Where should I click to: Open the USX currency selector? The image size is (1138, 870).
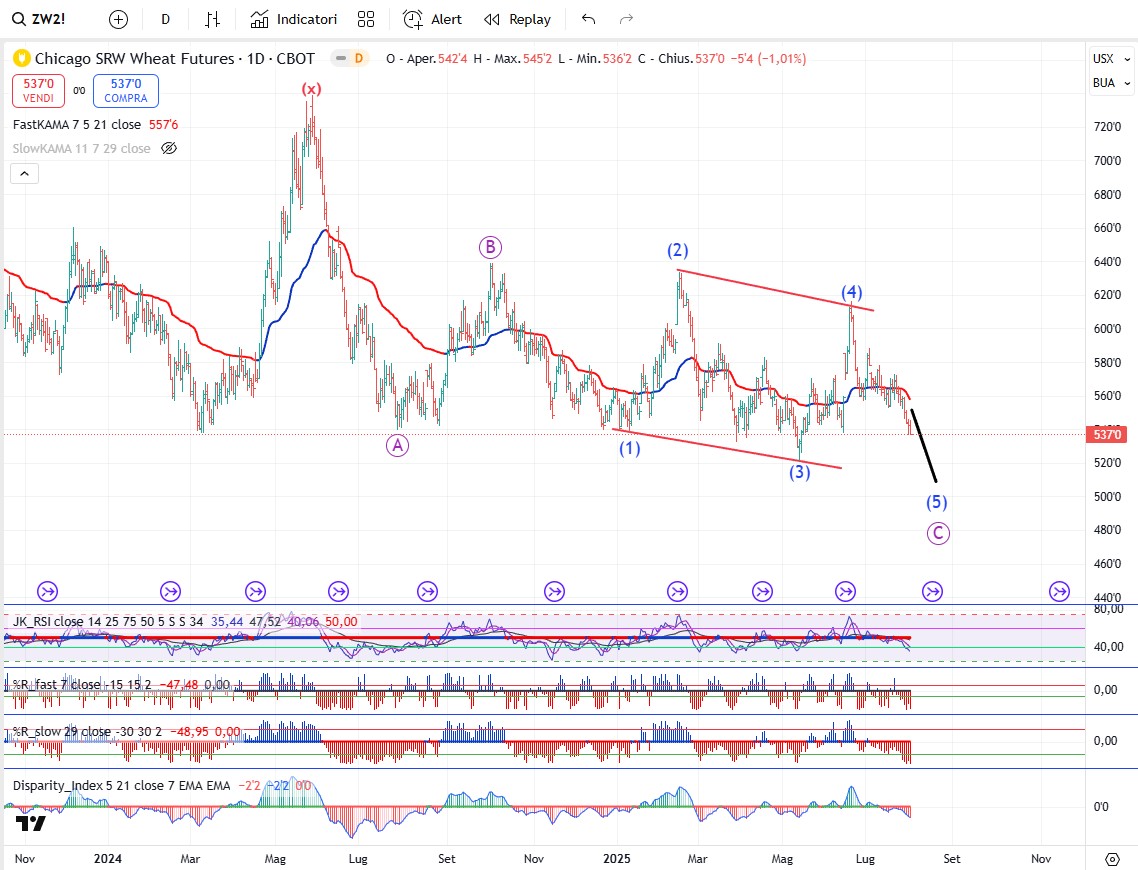point(1104,59)
